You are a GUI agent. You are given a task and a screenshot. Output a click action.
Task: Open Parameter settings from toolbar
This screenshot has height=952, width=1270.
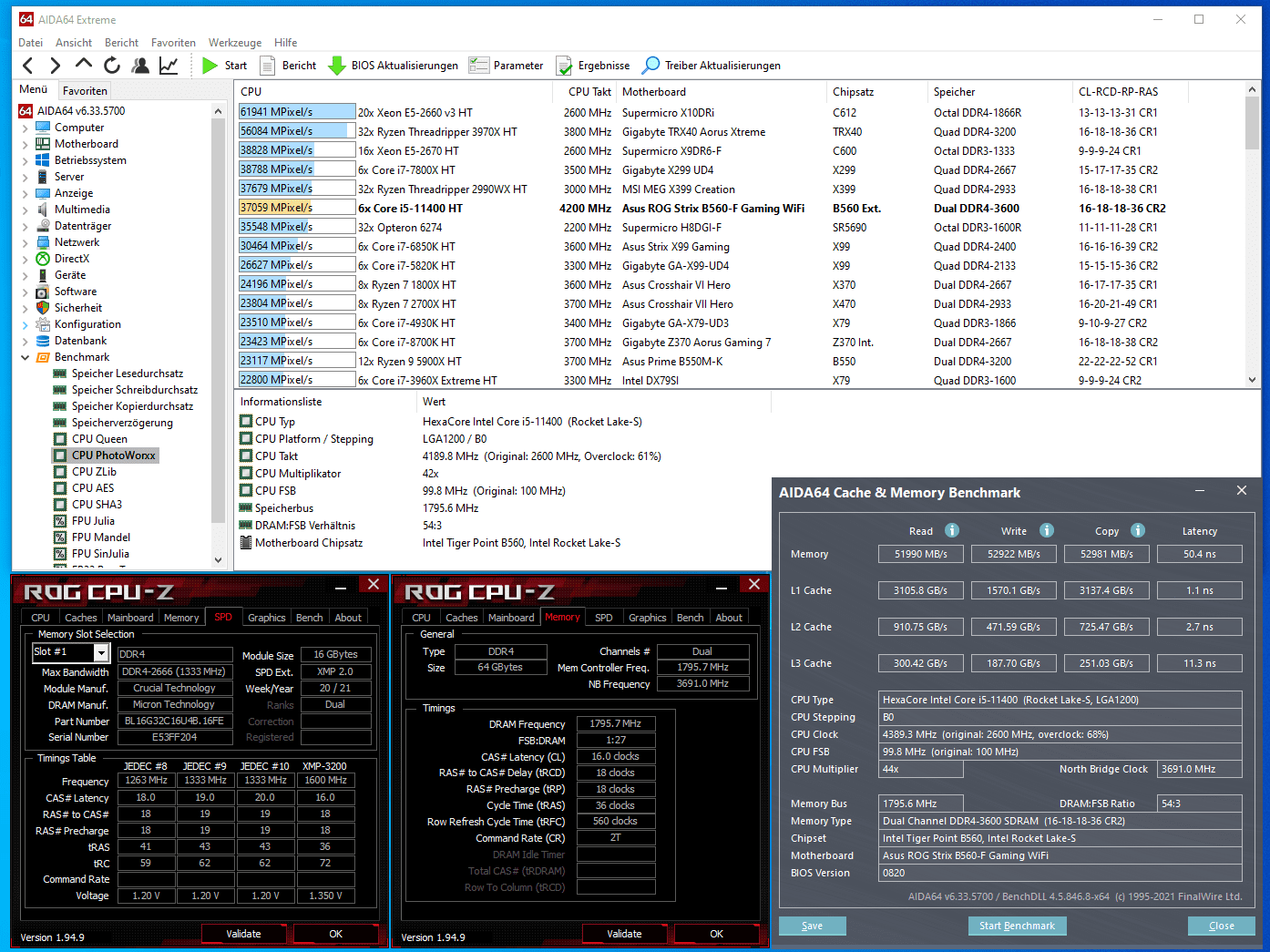tap(506, 66)
